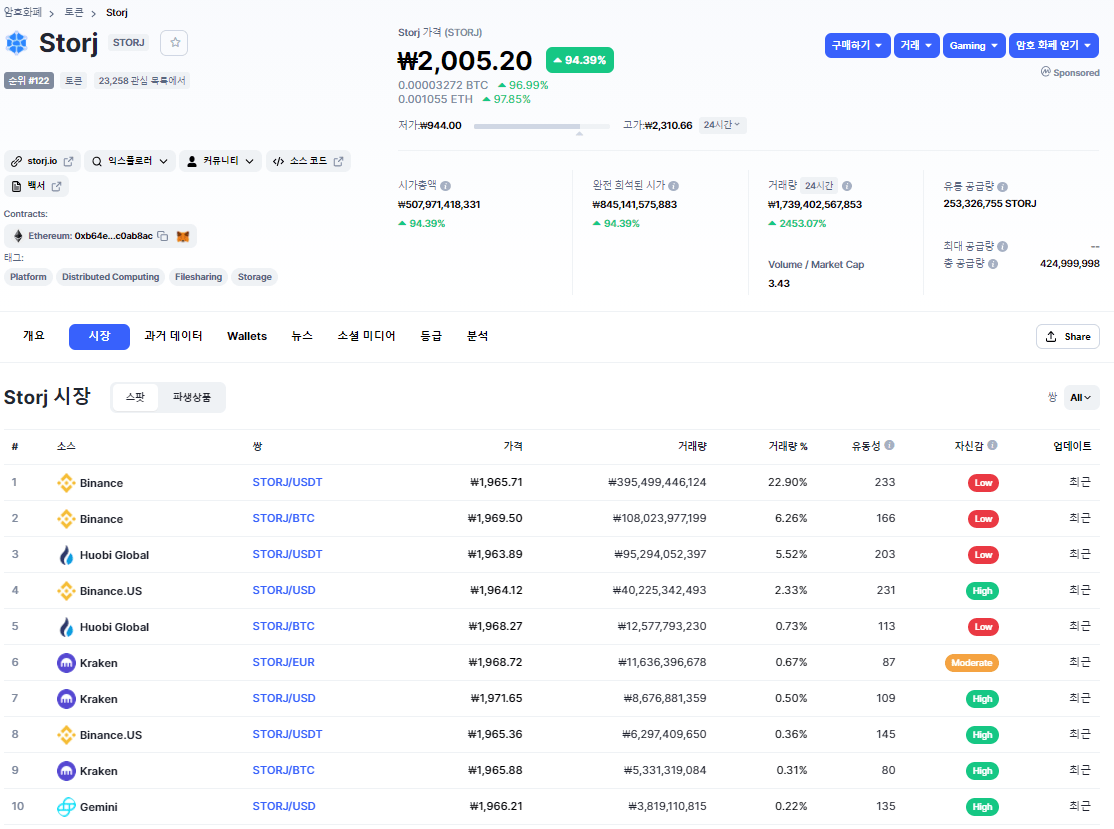The height and width of the screenshot is (829, 1114).
Task: Copy the Ethereum contract address
Action: (163, 236)
